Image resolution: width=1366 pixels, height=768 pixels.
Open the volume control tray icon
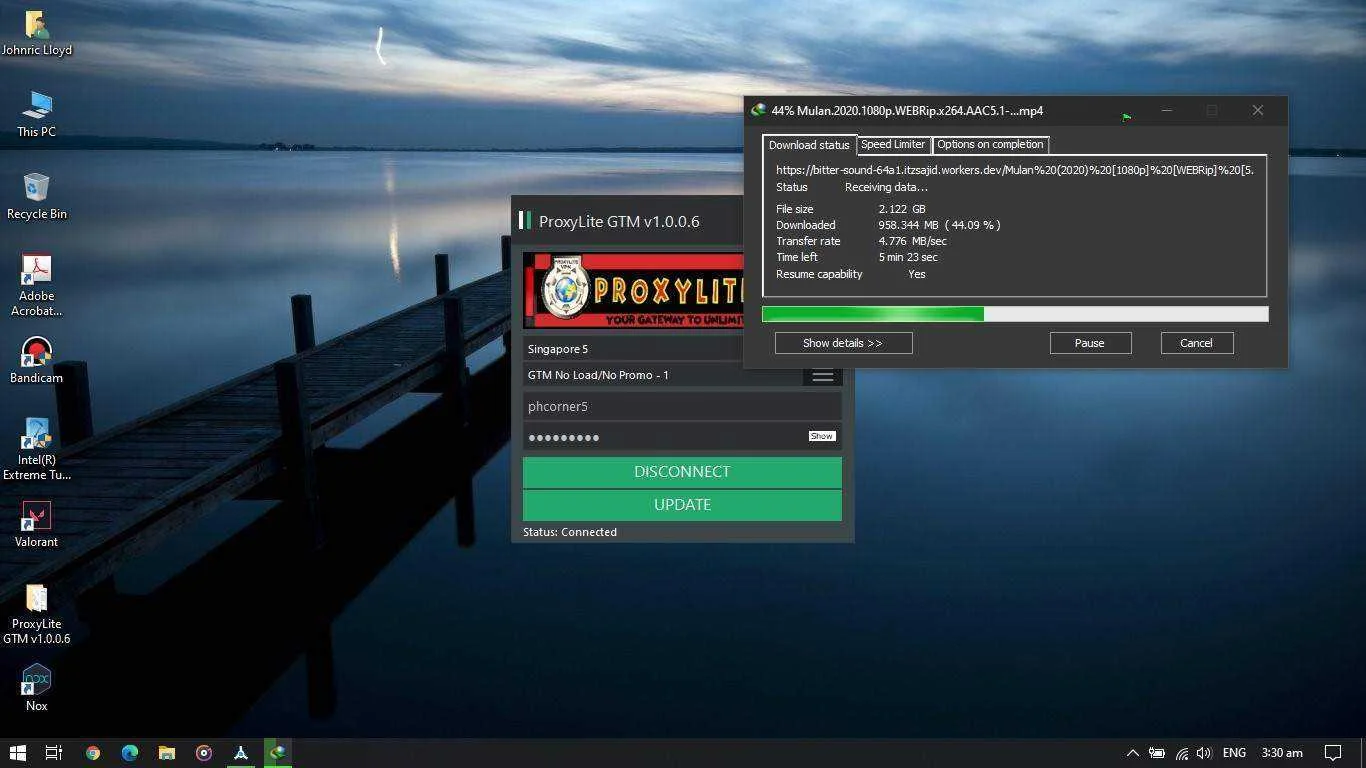(1203, 753)
